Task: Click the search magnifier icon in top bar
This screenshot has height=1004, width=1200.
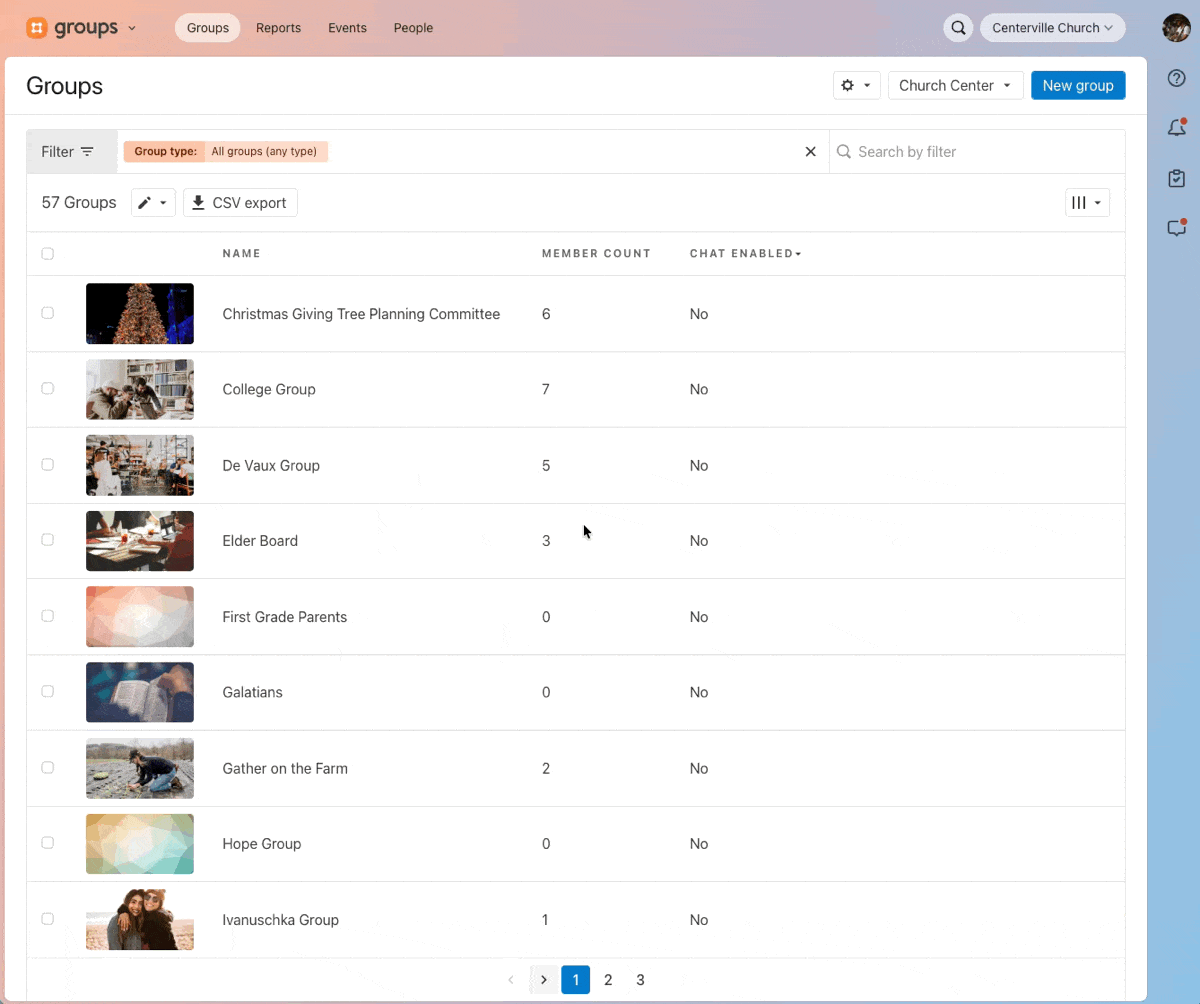Action: pos(958,28)
